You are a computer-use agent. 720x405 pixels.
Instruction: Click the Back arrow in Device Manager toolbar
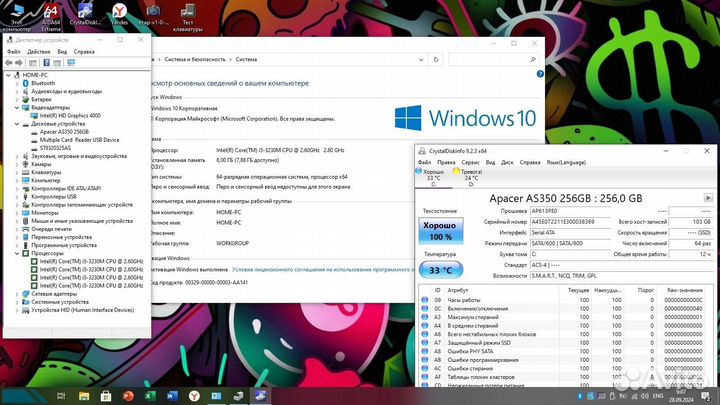tap(9, 63)
